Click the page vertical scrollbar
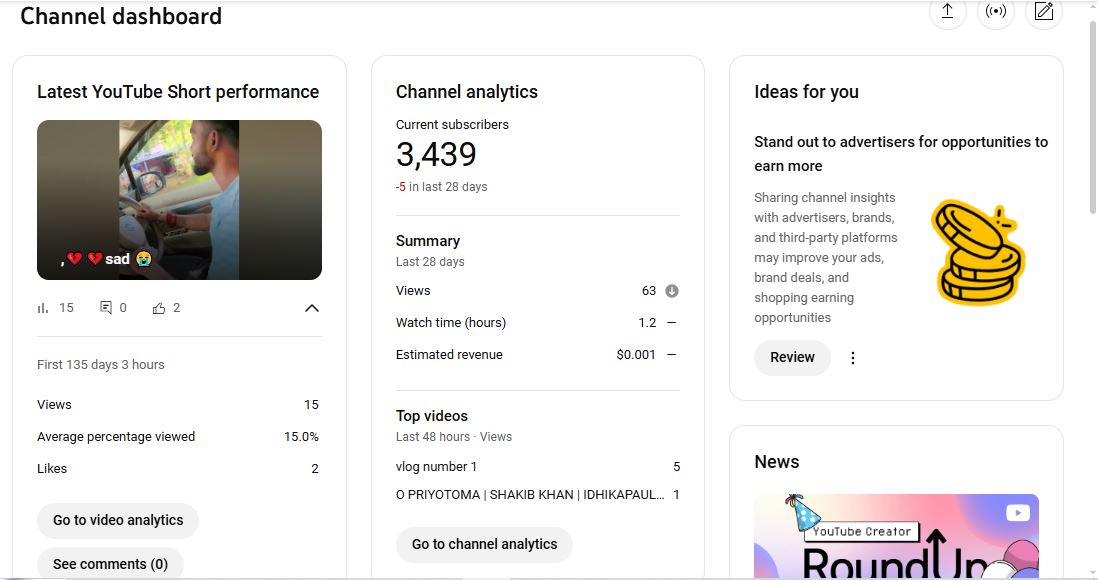Image resolution: width=1098 pixels, height=580 pixels. [x=1092, y=119]
